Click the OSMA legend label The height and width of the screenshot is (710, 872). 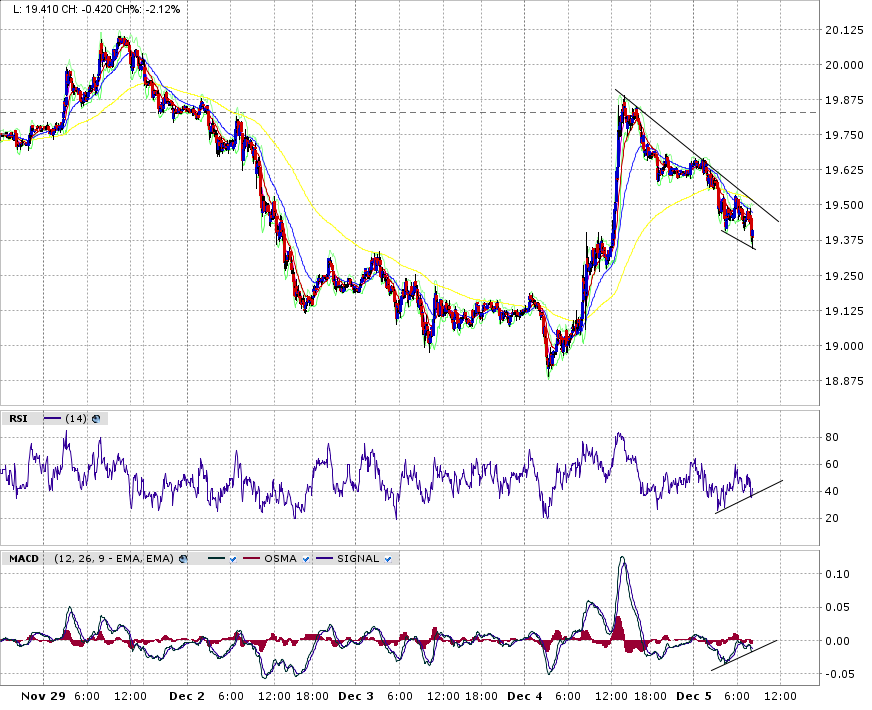[x=280, y=559]
